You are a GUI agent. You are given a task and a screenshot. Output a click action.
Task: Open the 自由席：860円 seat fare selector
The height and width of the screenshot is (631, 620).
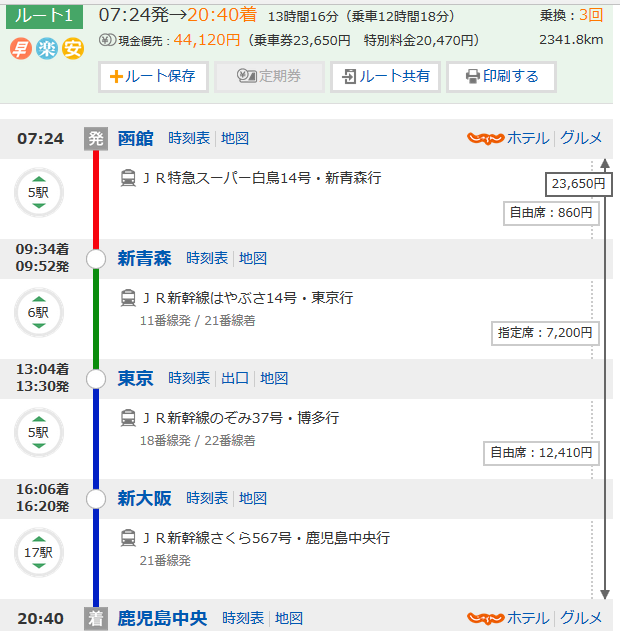coord(550,213)
